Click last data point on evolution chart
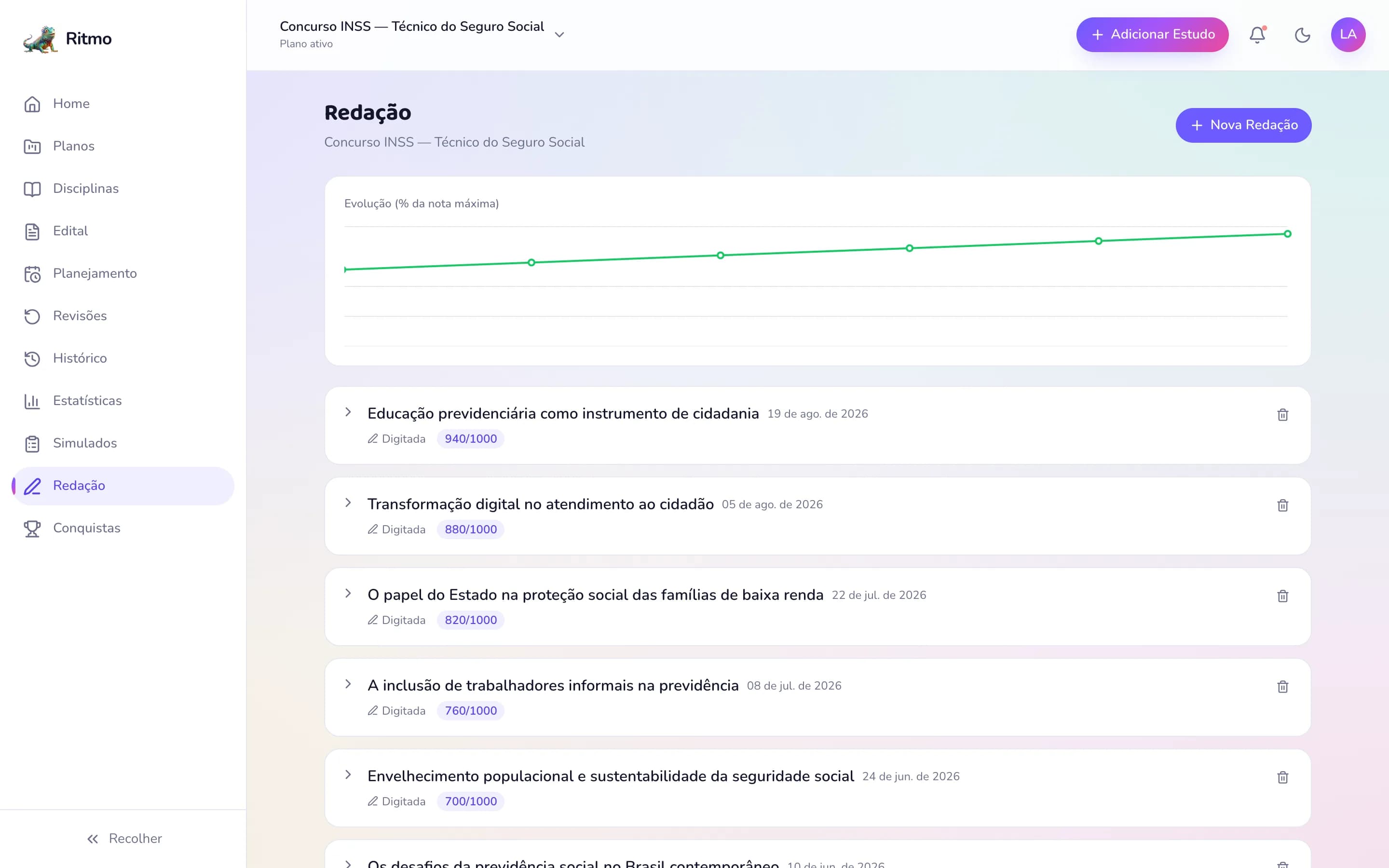 [x=1287, y=234]
